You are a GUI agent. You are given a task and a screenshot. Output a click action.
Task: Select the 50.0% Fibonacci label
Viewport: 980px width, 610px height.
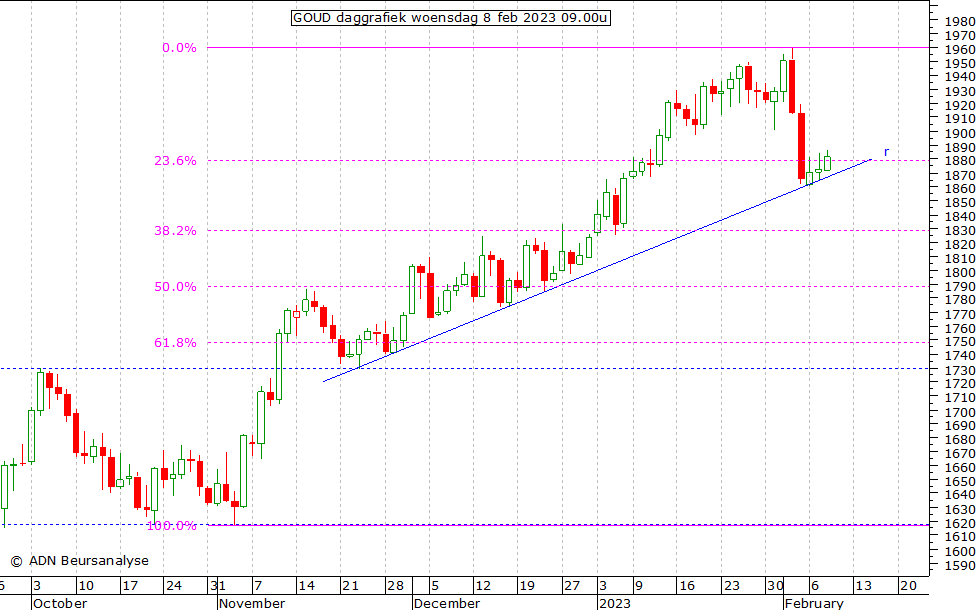tap(175, 287)
